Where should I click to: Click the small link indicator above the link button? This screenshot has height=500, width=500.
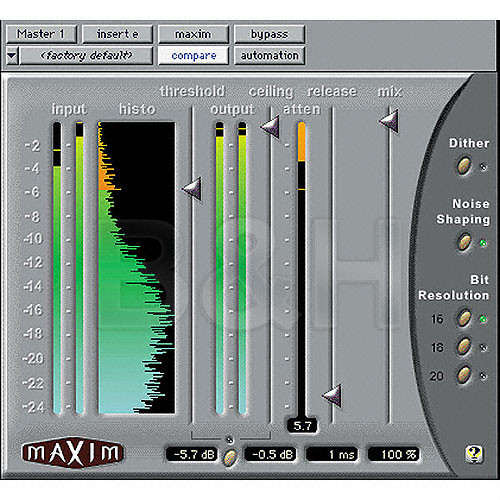(230, 440)
